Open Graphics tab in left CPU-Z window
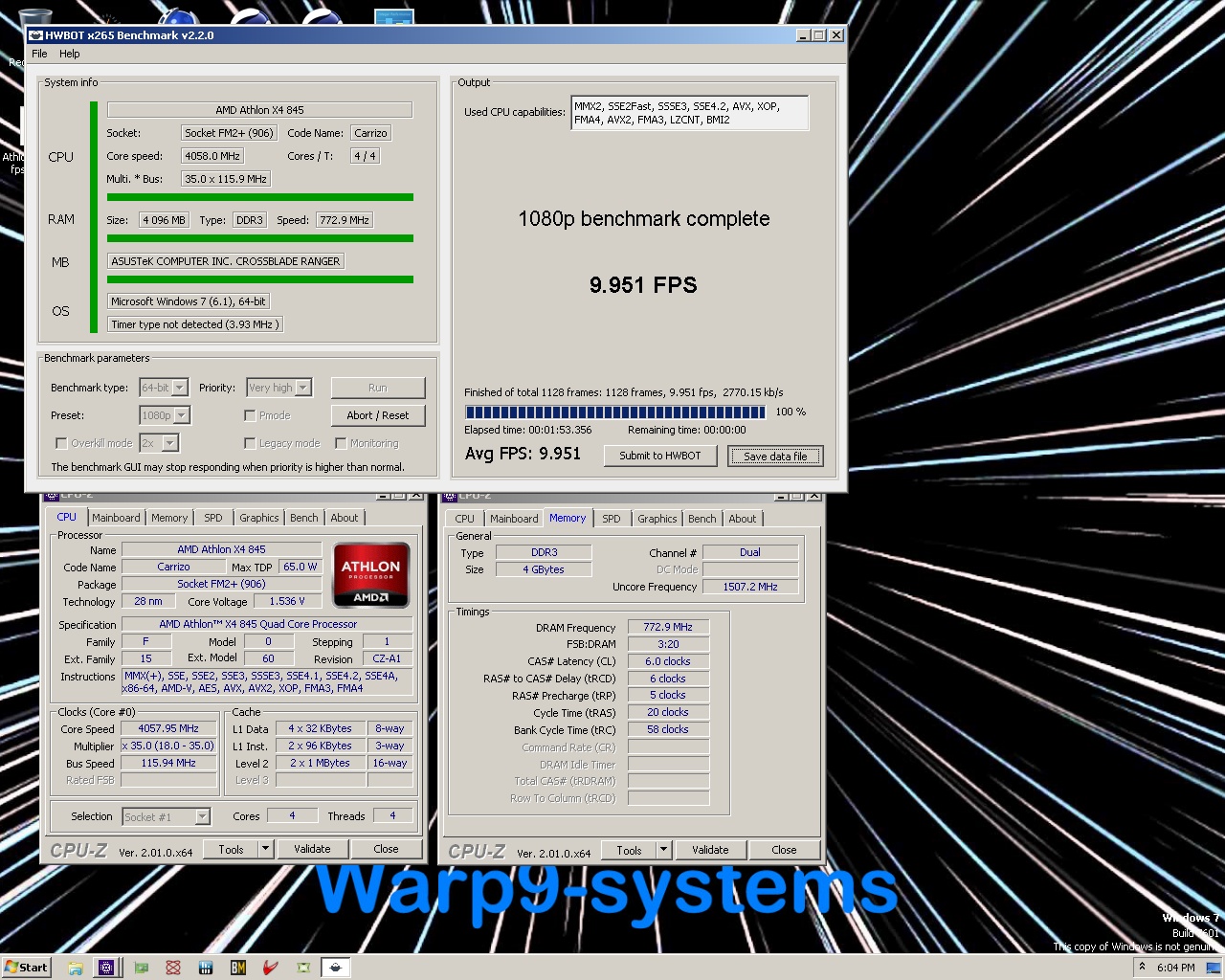The width and height of the screenshot is (1225, 980). coord(259,518)
